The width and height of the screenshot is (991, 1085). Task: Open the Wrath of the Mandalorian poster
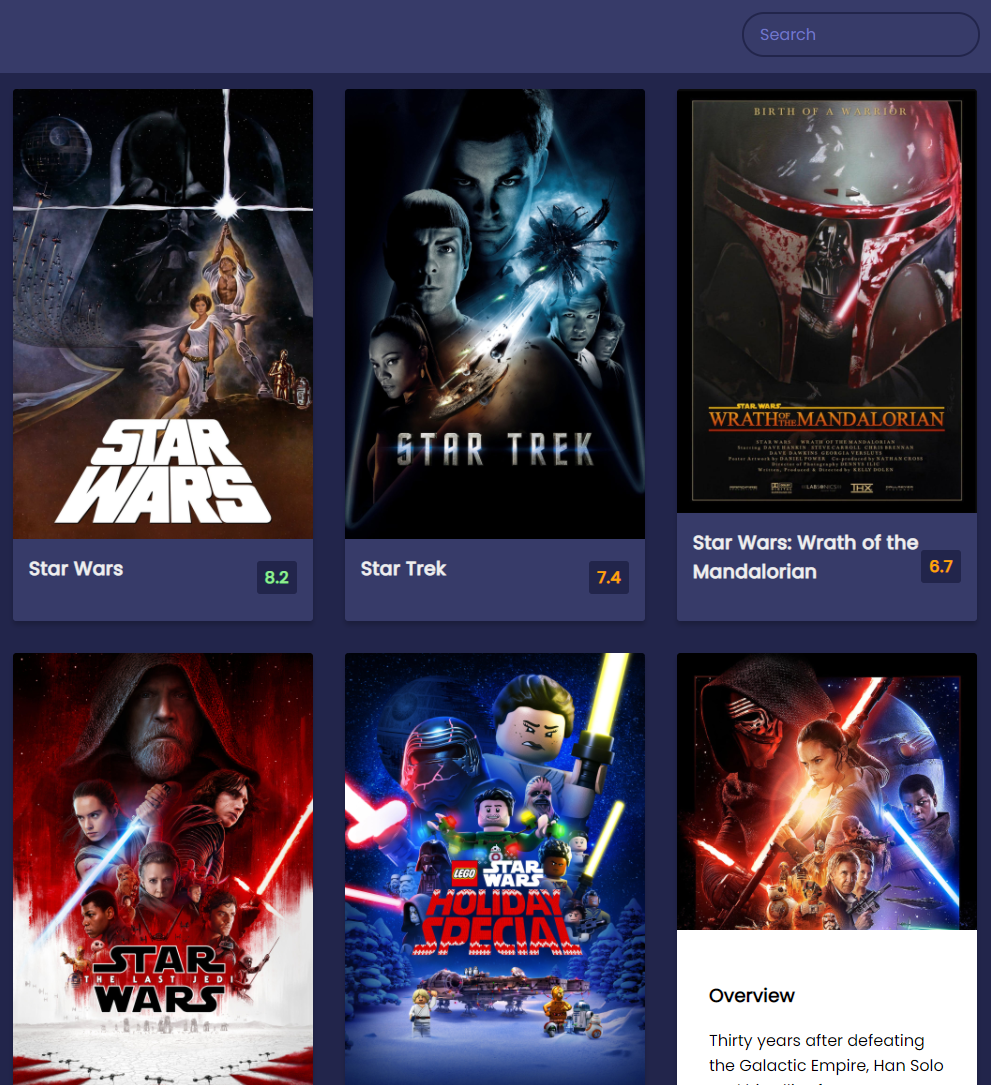827,301
